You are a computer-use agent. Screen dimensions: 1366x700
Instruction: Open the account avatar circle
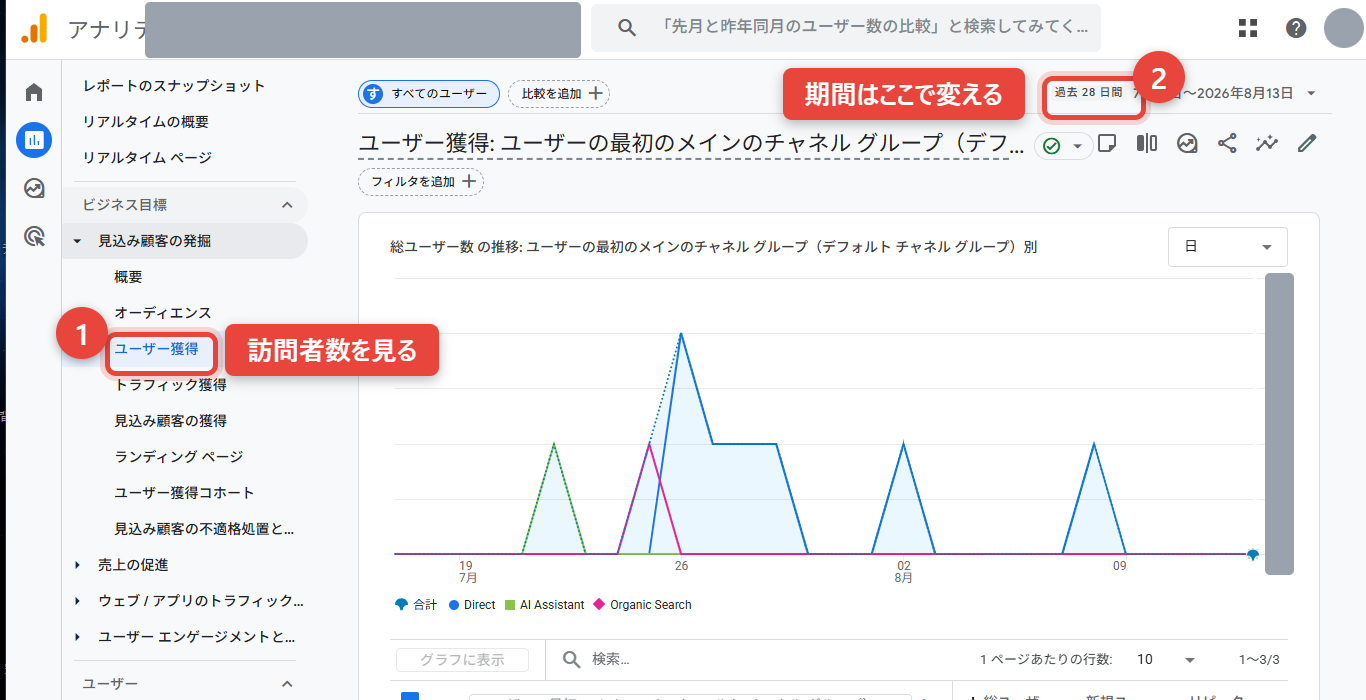click(x=1344, y=28)
